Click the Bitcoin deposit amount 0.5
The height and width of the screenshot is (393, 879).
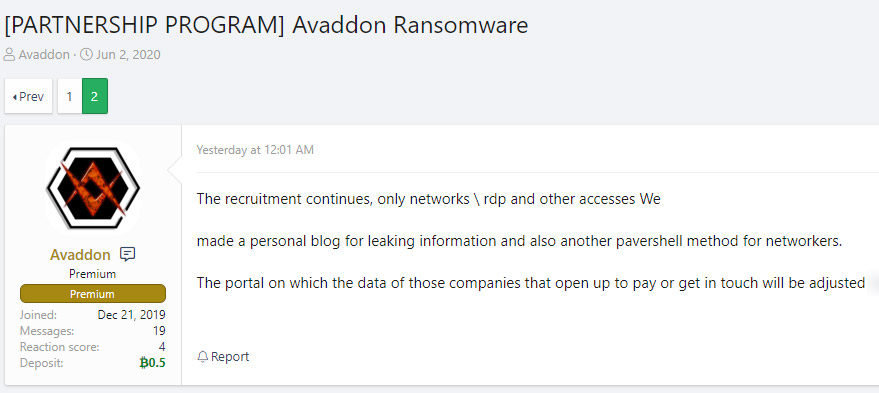[x=152, y=363]
